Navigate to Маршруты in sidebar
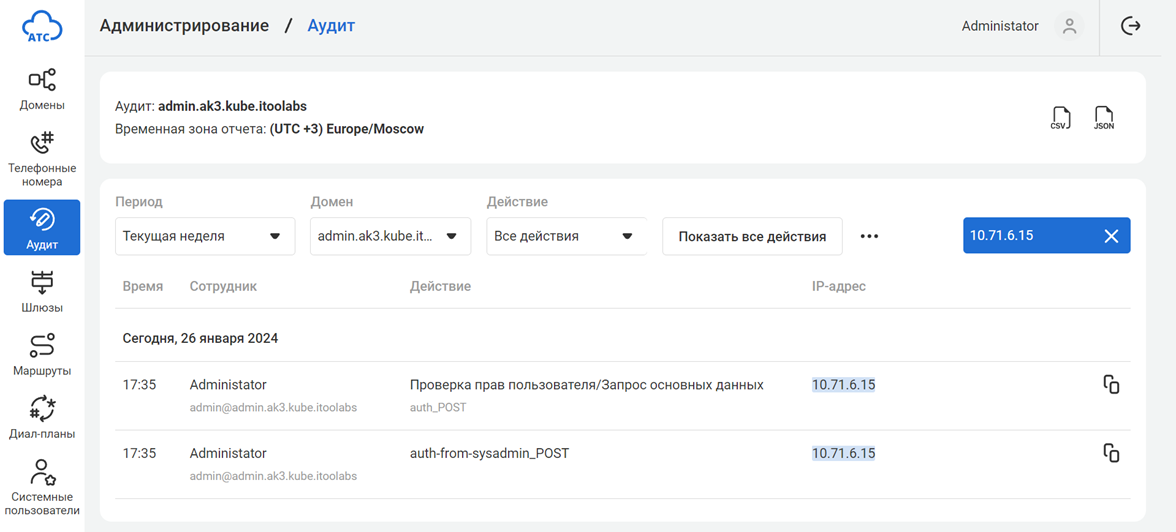The width and height of the screenshot is (1176, 532). [x=42, y=355]
